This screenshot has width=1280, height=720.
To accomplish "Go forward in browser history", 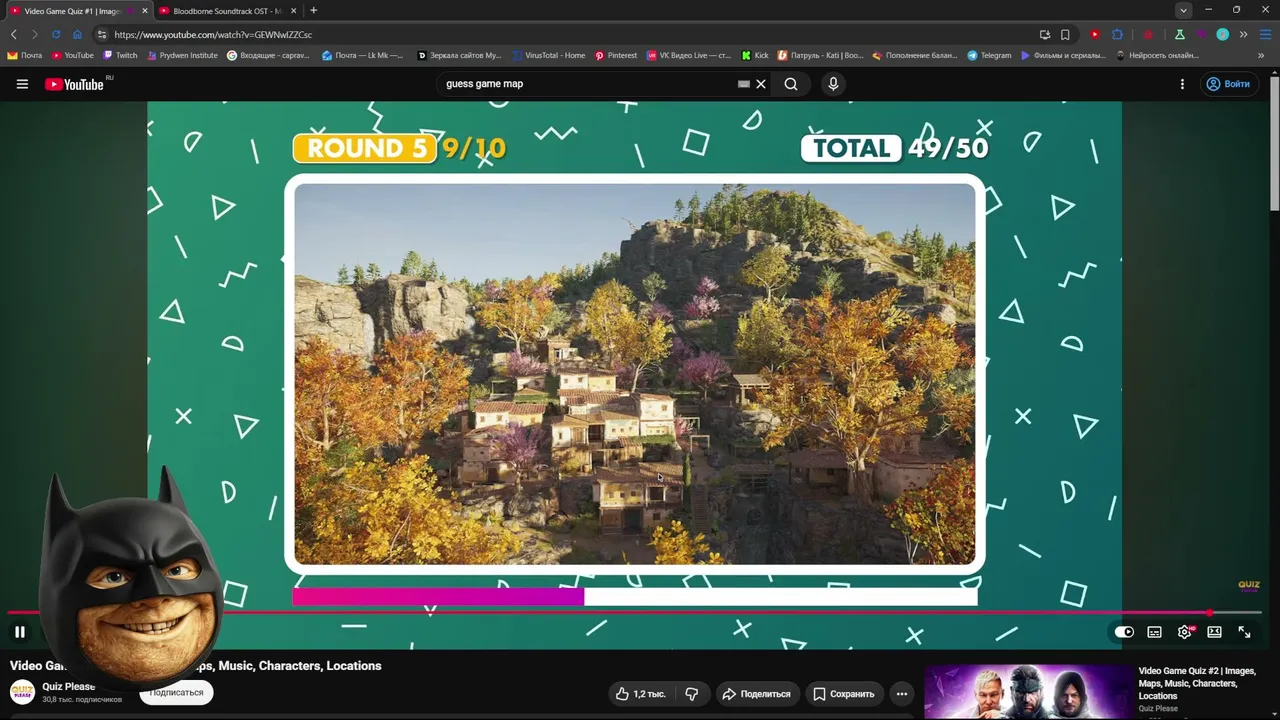I will 34,34.
